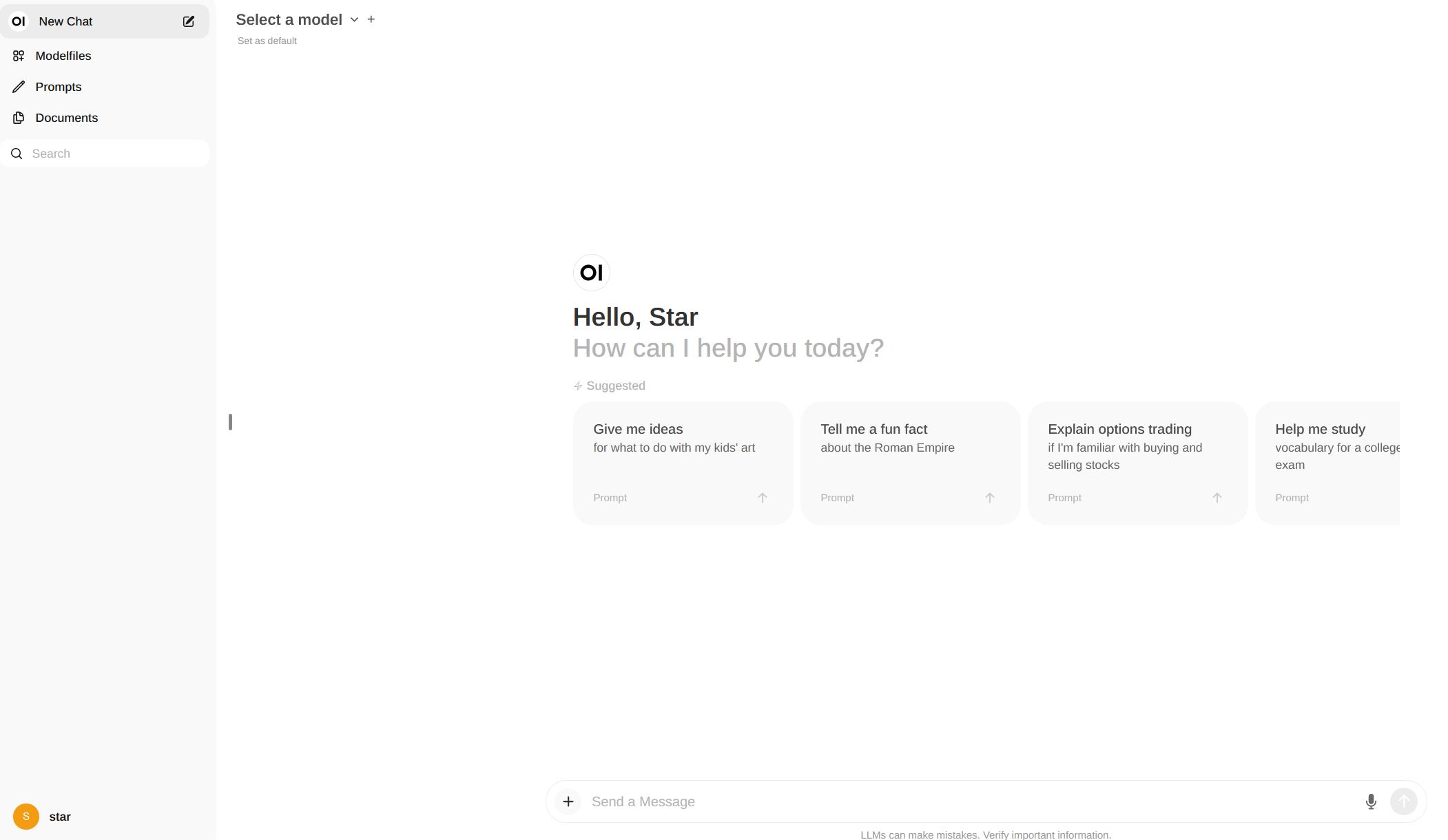Click the plus attachment icon in message bar

click(568, 801)
